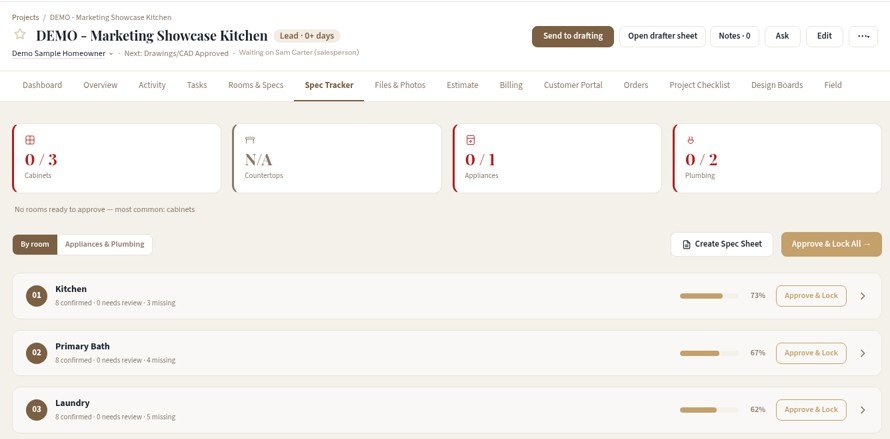Open the more options ellipsis menu

coord(863,36)
